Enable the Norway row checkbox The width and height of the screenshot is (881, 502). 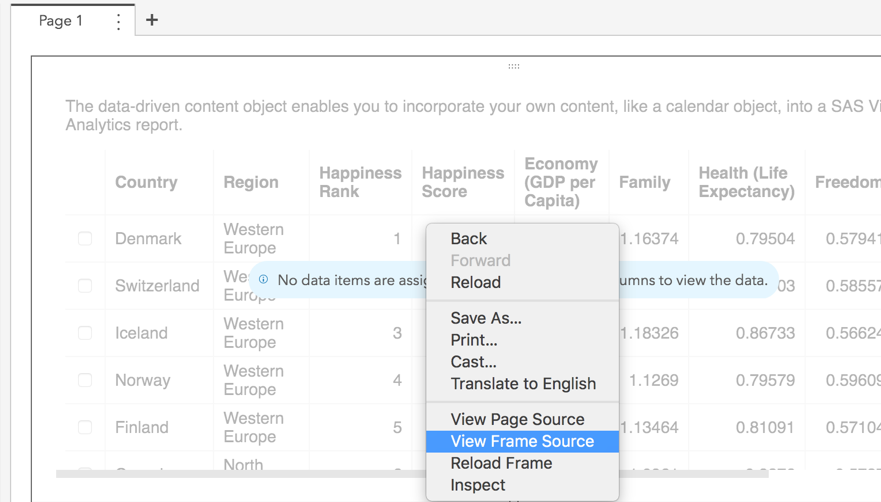(x=85, y=380)
